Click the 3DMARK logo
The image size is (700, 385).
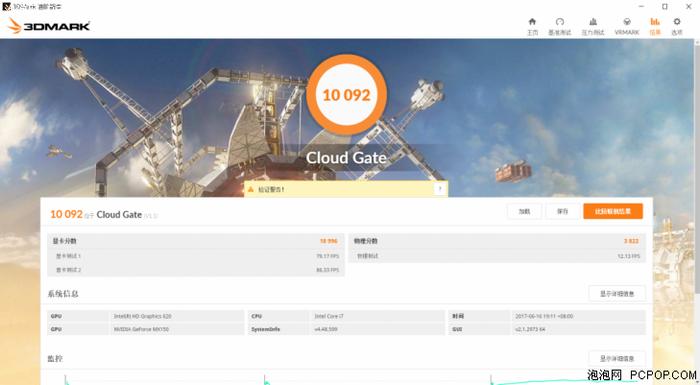pyautogui.click(x=49, y=26)
